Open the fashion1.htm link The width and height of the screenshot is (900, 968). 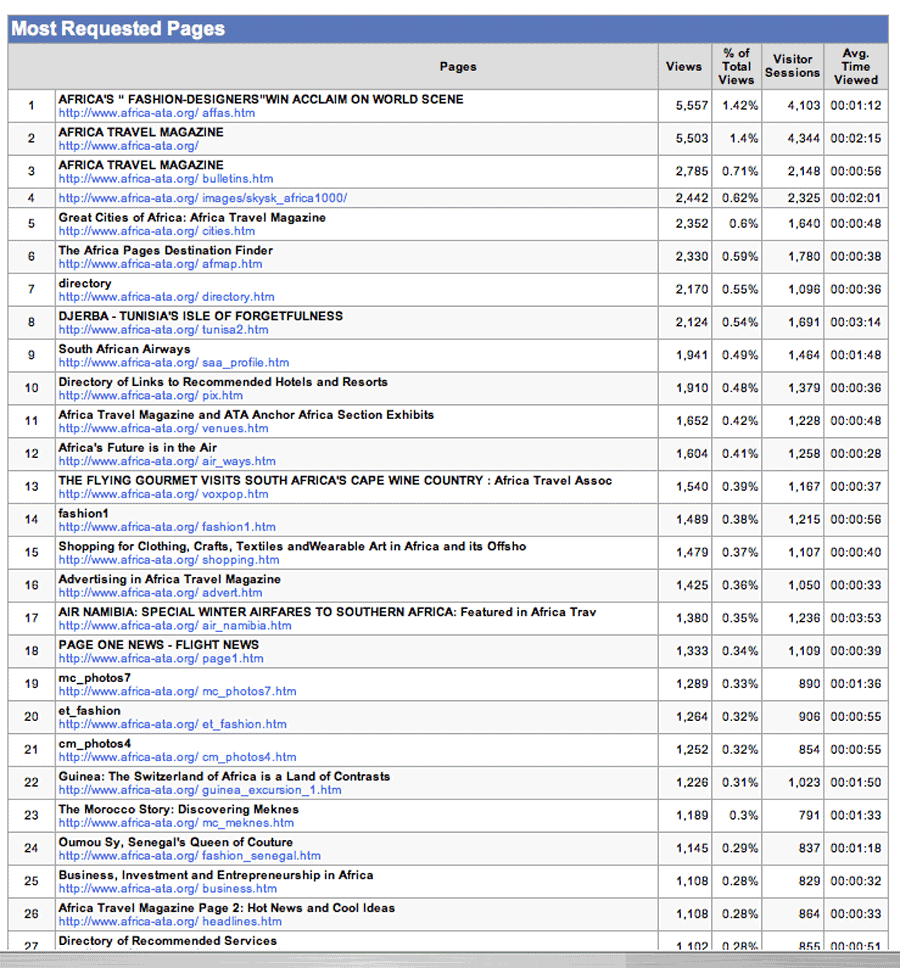click(x=167, y=527)
